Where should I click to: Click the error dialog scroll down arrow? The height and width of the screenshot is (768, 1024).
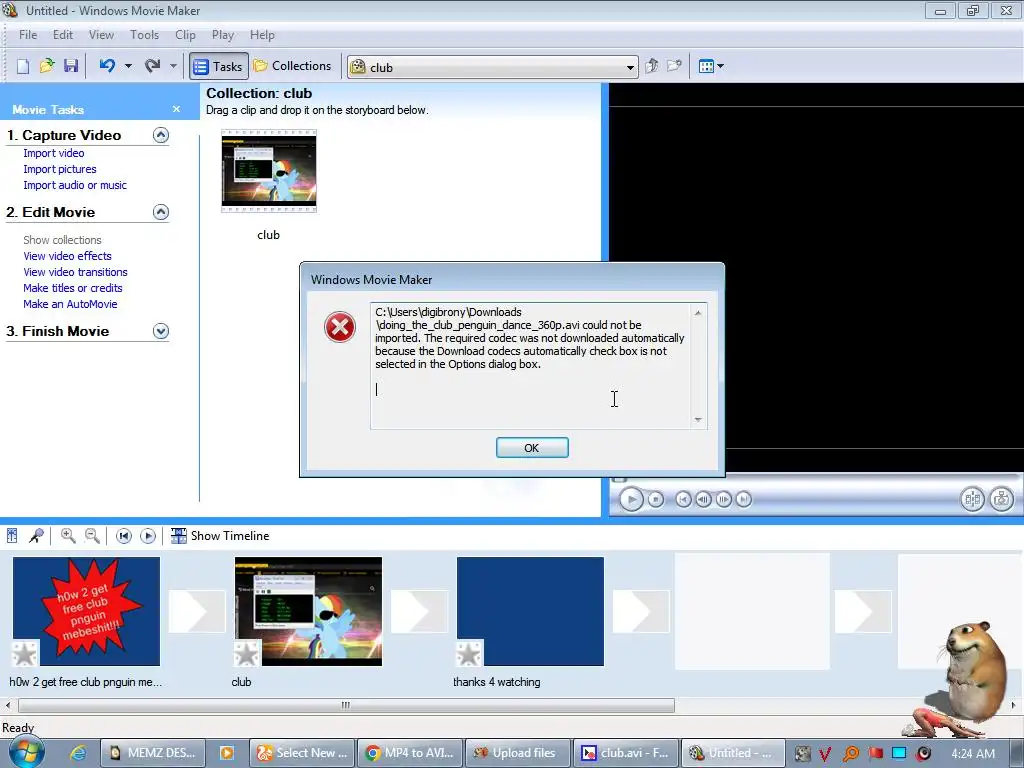[x=698, y=420]
